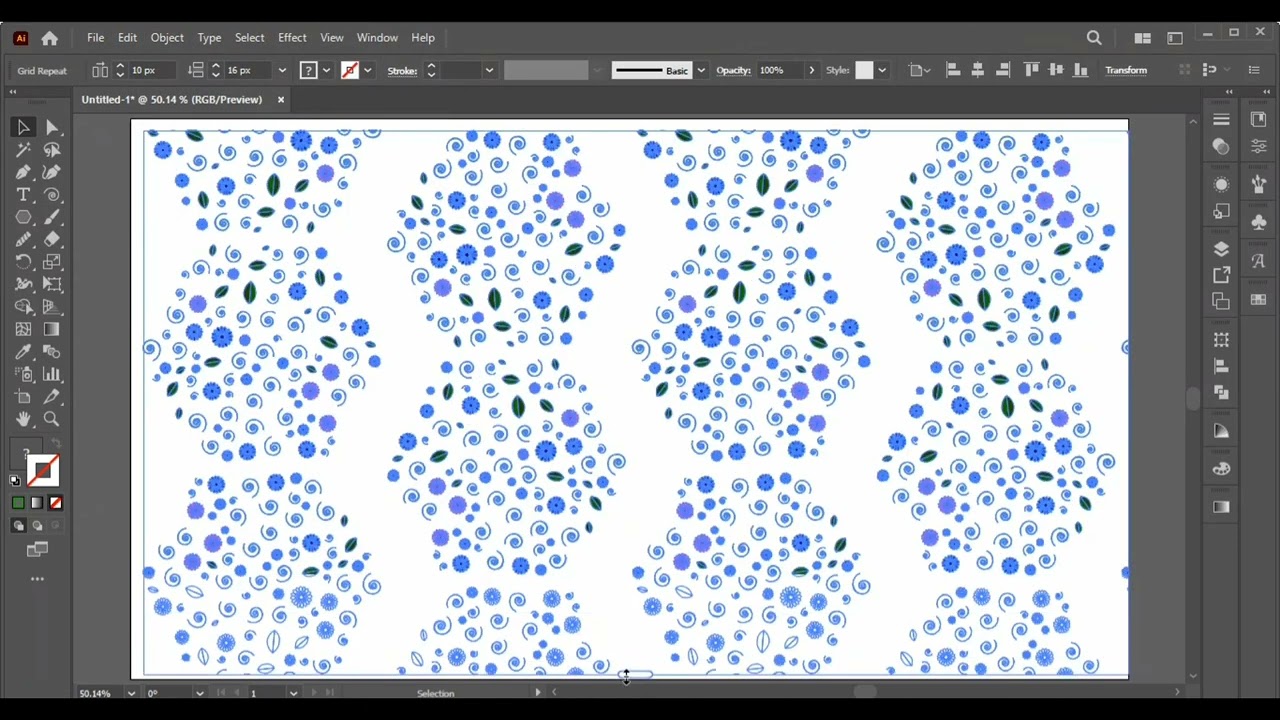Viewport: 1280px width, 720px height.
Task: Select the Slice tool
Action: click(x=52, y=397)
